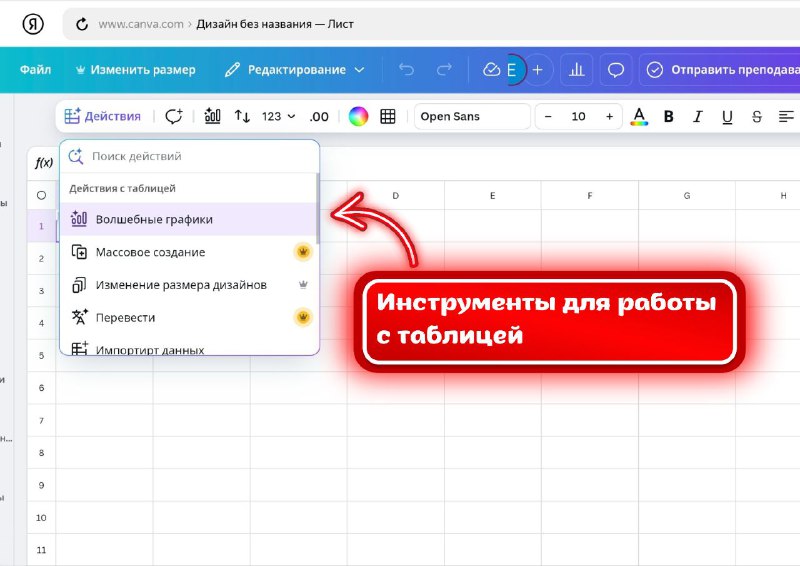Click Изменить размер with the crown

(136, 69)
